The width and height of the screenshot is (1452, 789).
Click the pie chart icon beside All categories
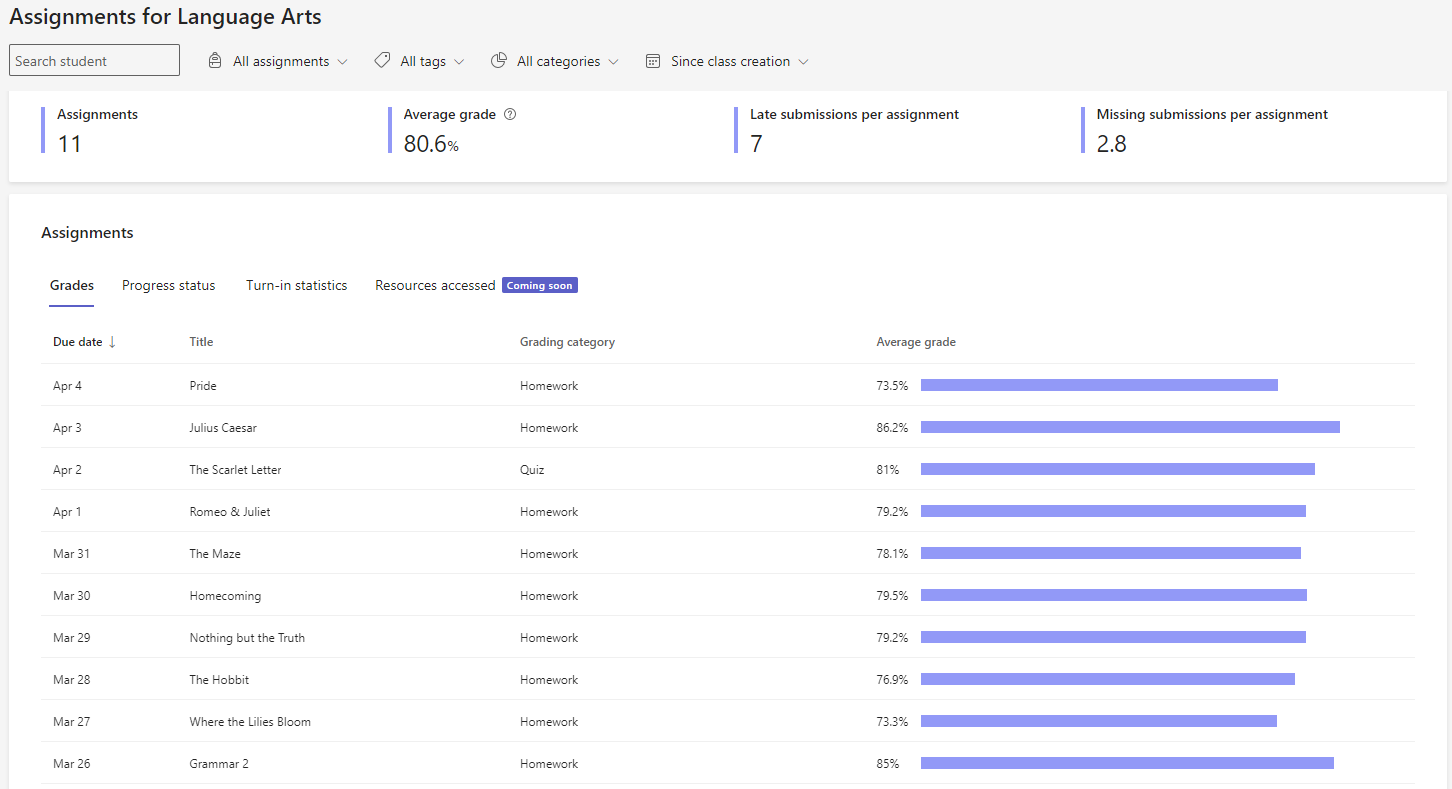[499, 61]
